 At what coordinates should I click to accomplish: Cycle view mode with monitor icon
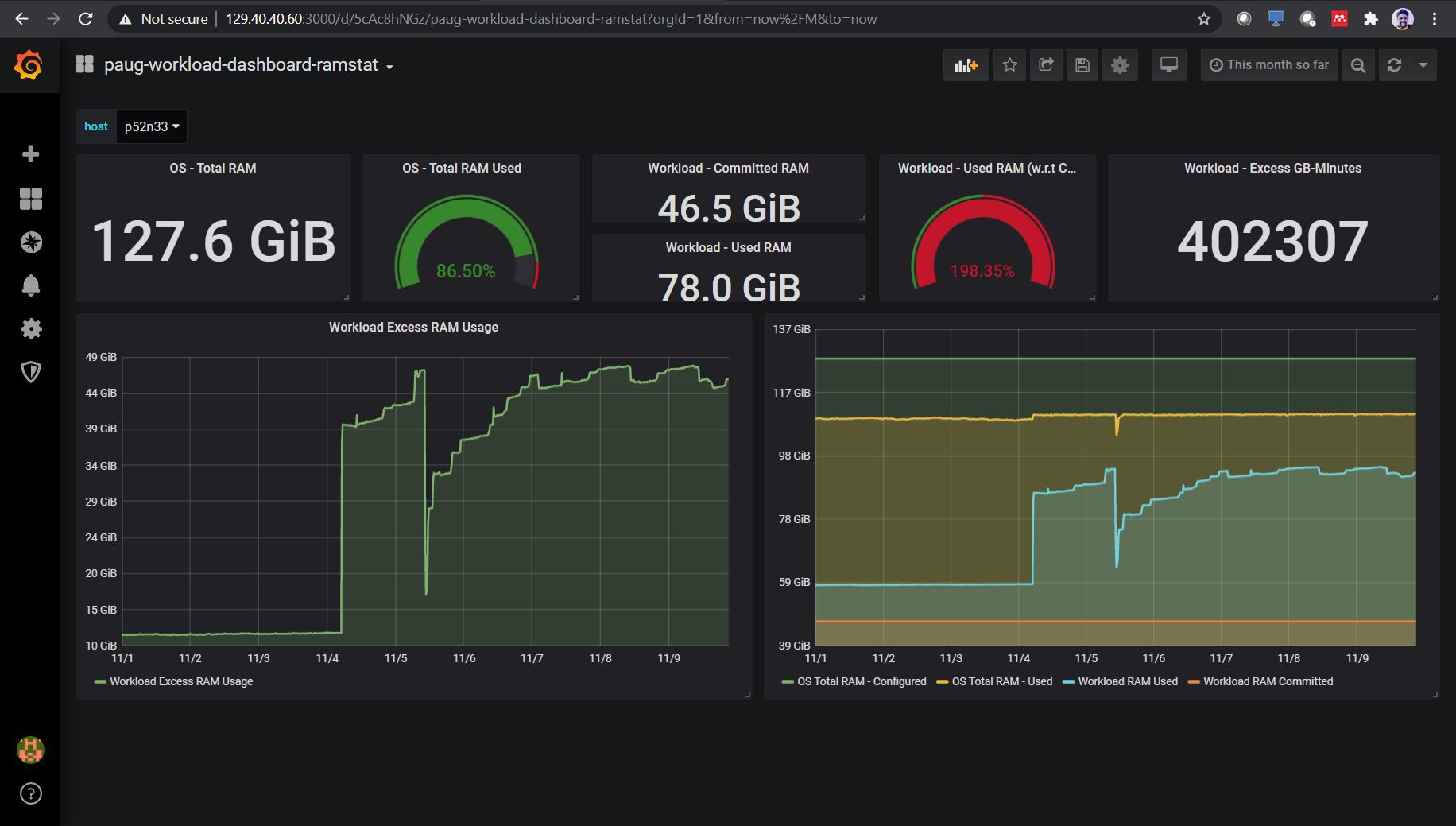tap(1169, 65)
